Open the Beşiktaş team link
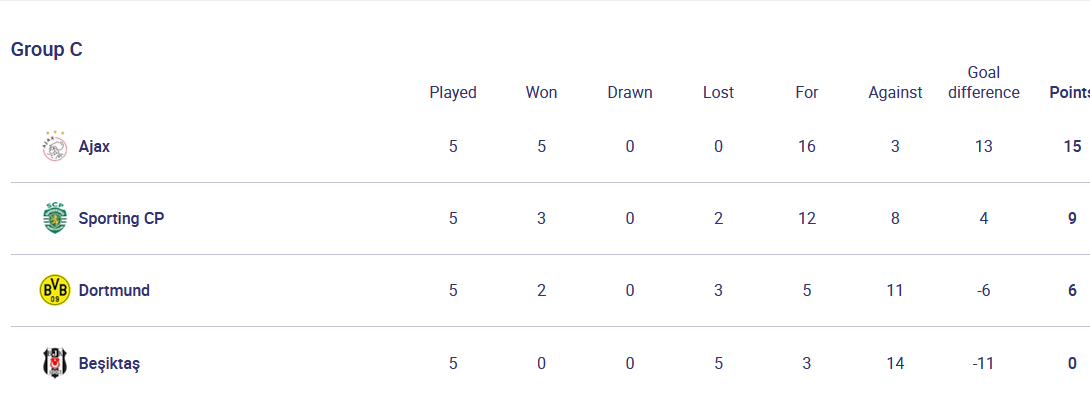 (109, 363)
